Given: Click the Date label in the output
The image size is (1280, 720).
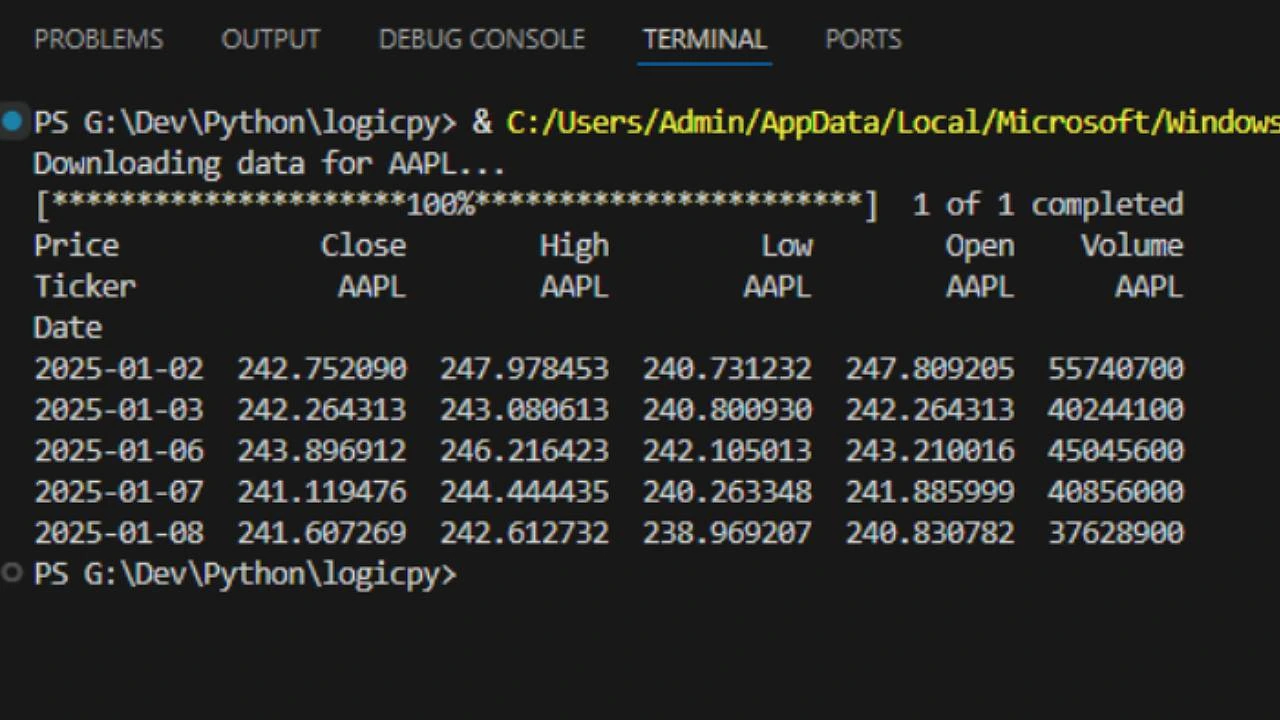Looking at the screenshot, I should click(x=66, y=327).
